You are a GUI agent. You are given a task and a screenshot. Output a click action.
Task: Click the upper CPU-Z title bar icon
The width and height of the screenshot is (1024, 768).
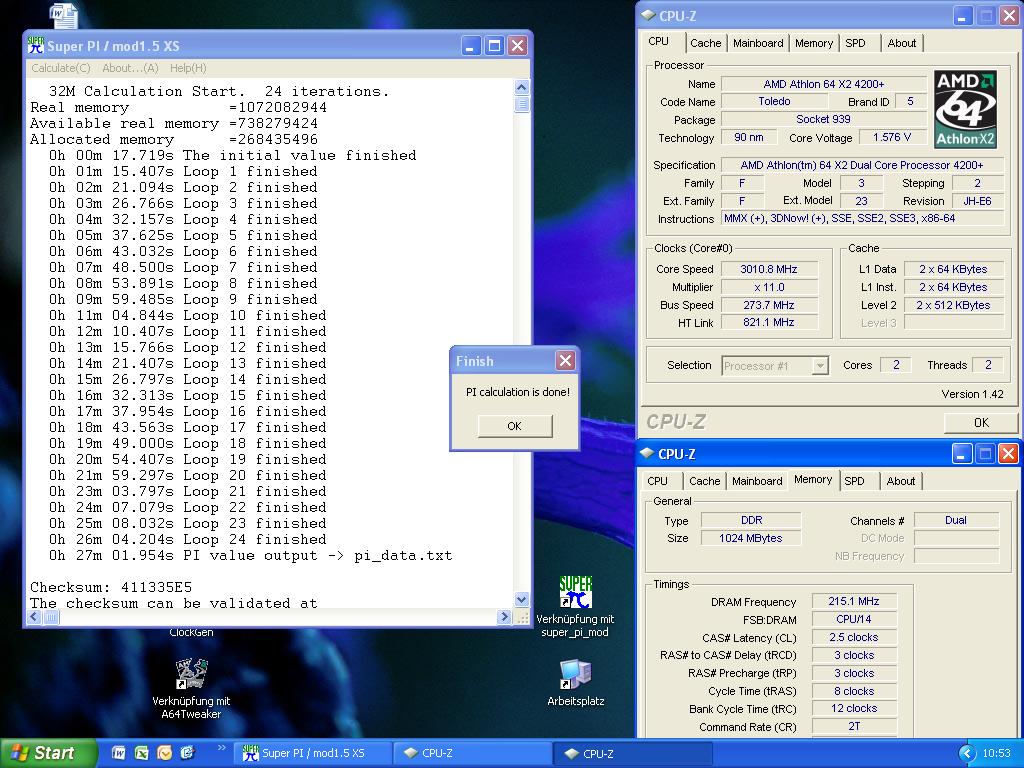[x=648, y=15]
